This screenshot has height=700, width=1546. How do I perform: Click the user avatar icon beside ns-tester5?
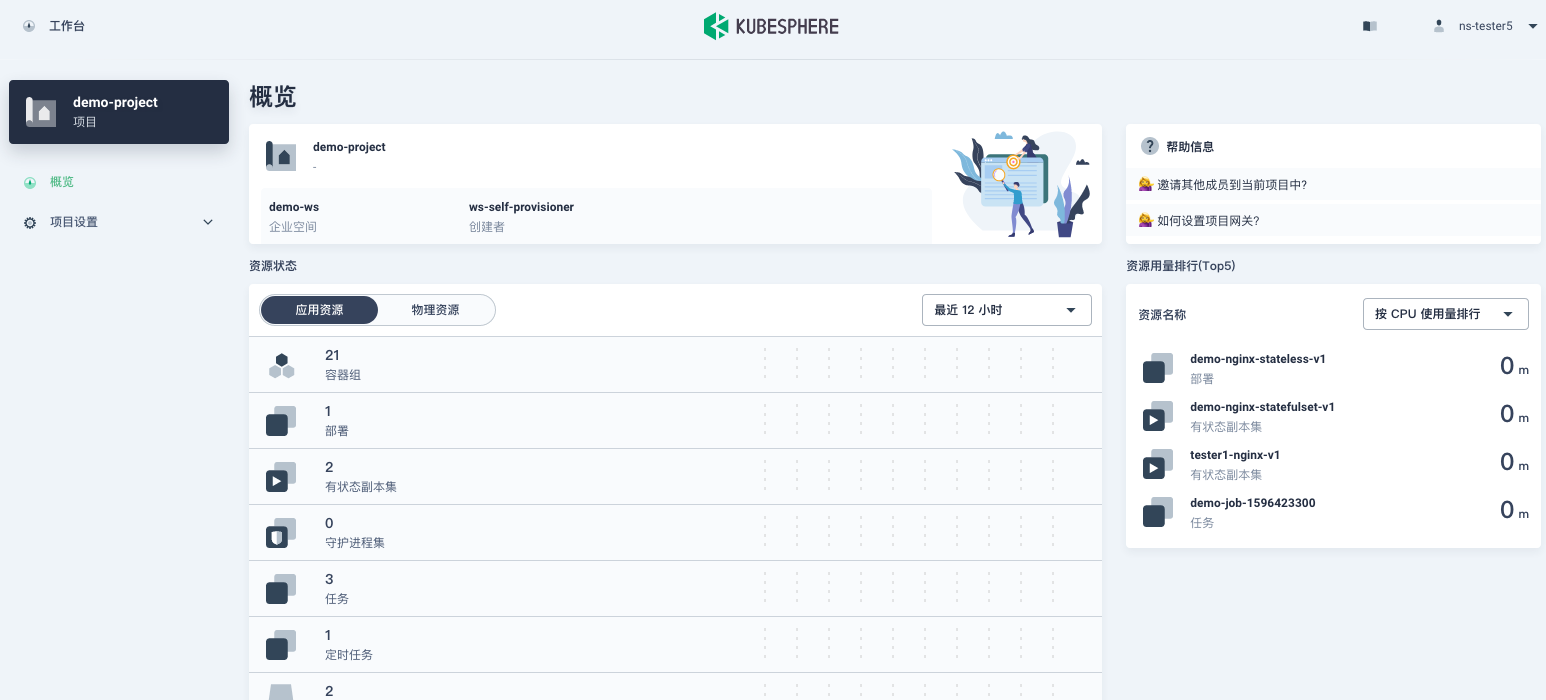(1439, 26)
